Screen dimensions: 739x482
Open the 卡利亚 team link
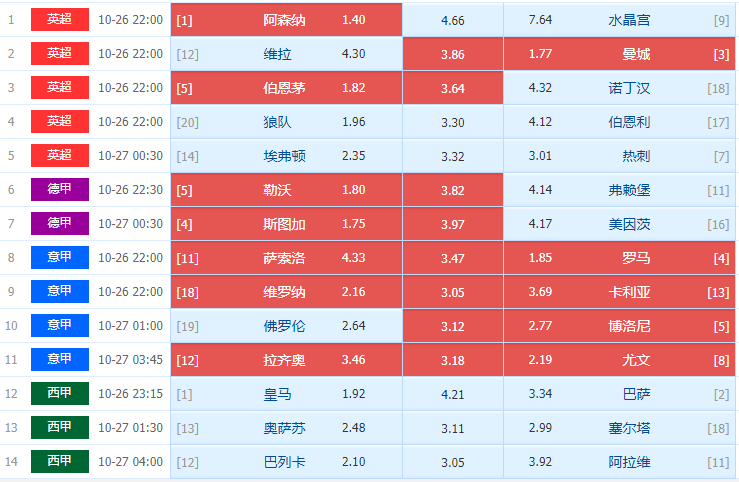tap(630, 291)
